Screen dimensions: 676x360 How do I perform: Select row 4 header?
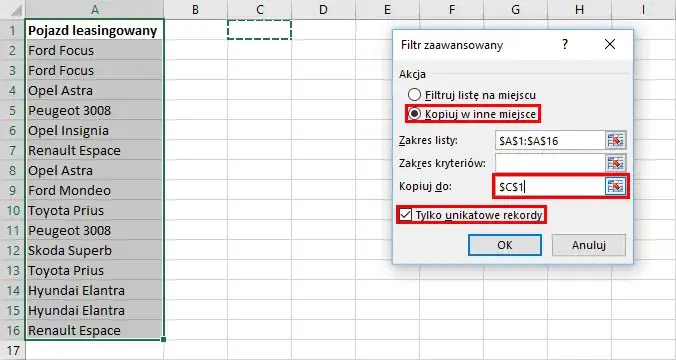tap(13, 91)
